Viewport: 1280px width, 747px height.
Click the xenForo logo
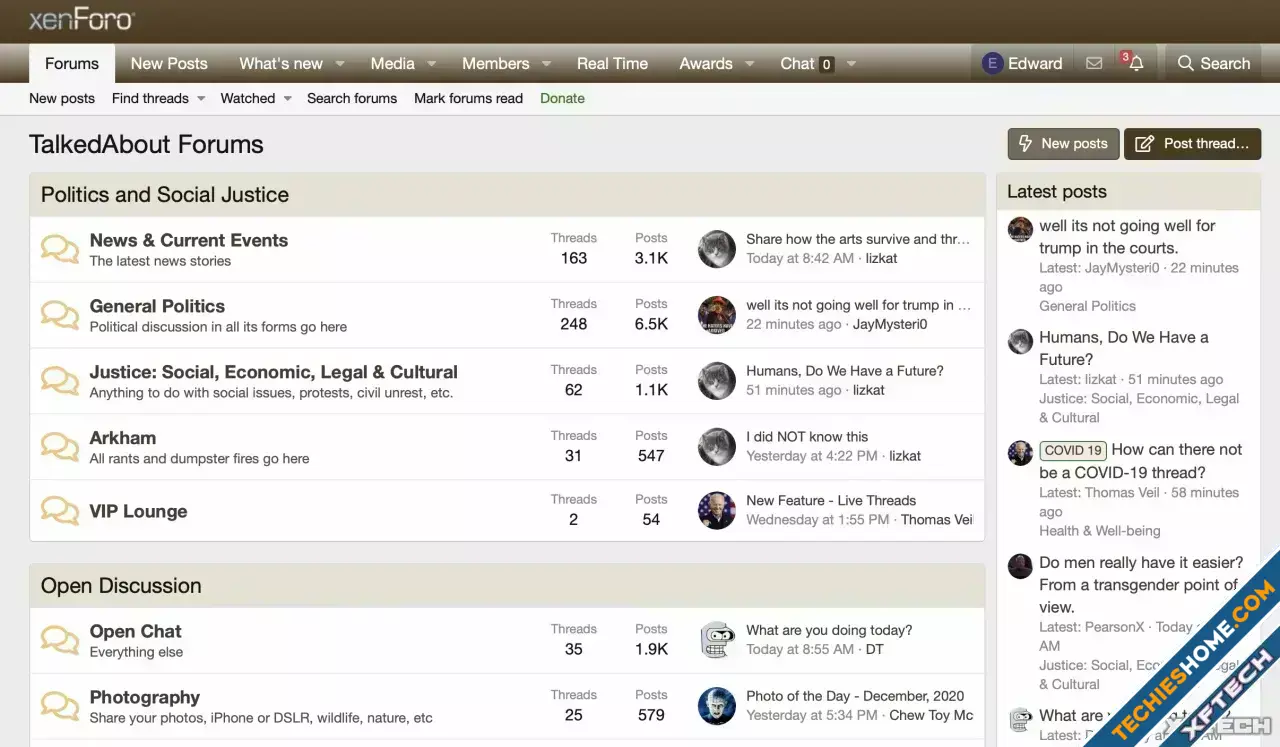(82, 19)
